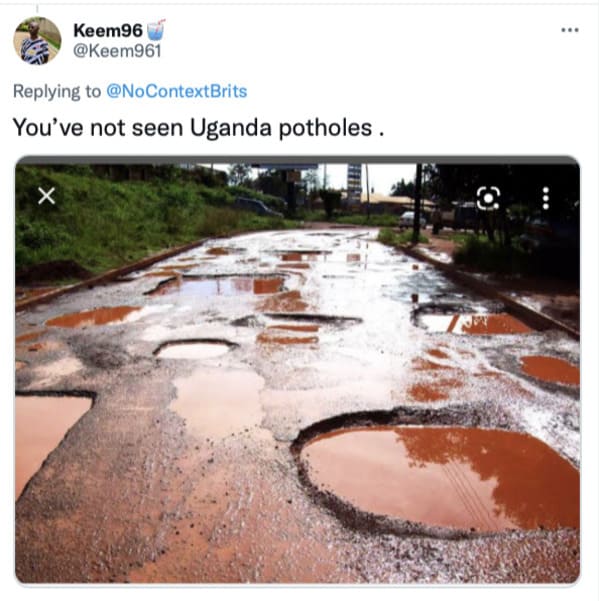Click the small oval pothole mid-road
This screenshot has width=599, height=601.
click(x=194, y=348)
